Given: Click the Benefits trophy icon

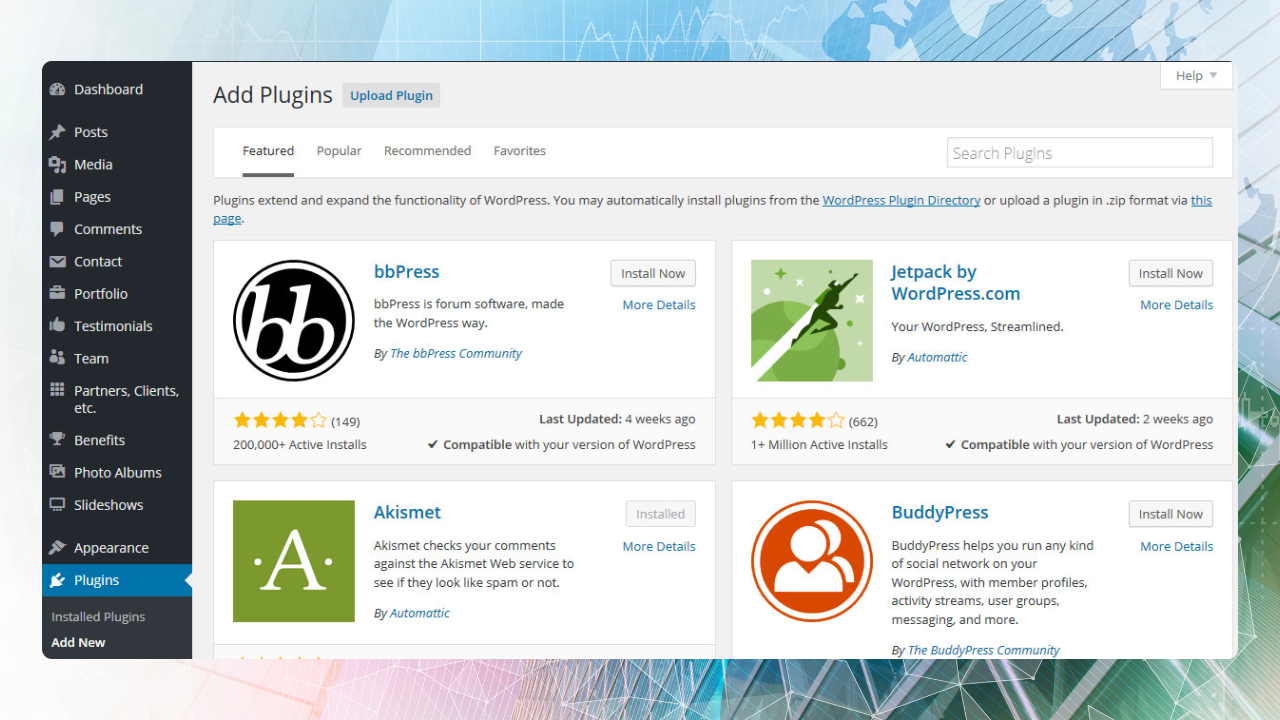Looking at the screenshot, I should coord(57,440).
